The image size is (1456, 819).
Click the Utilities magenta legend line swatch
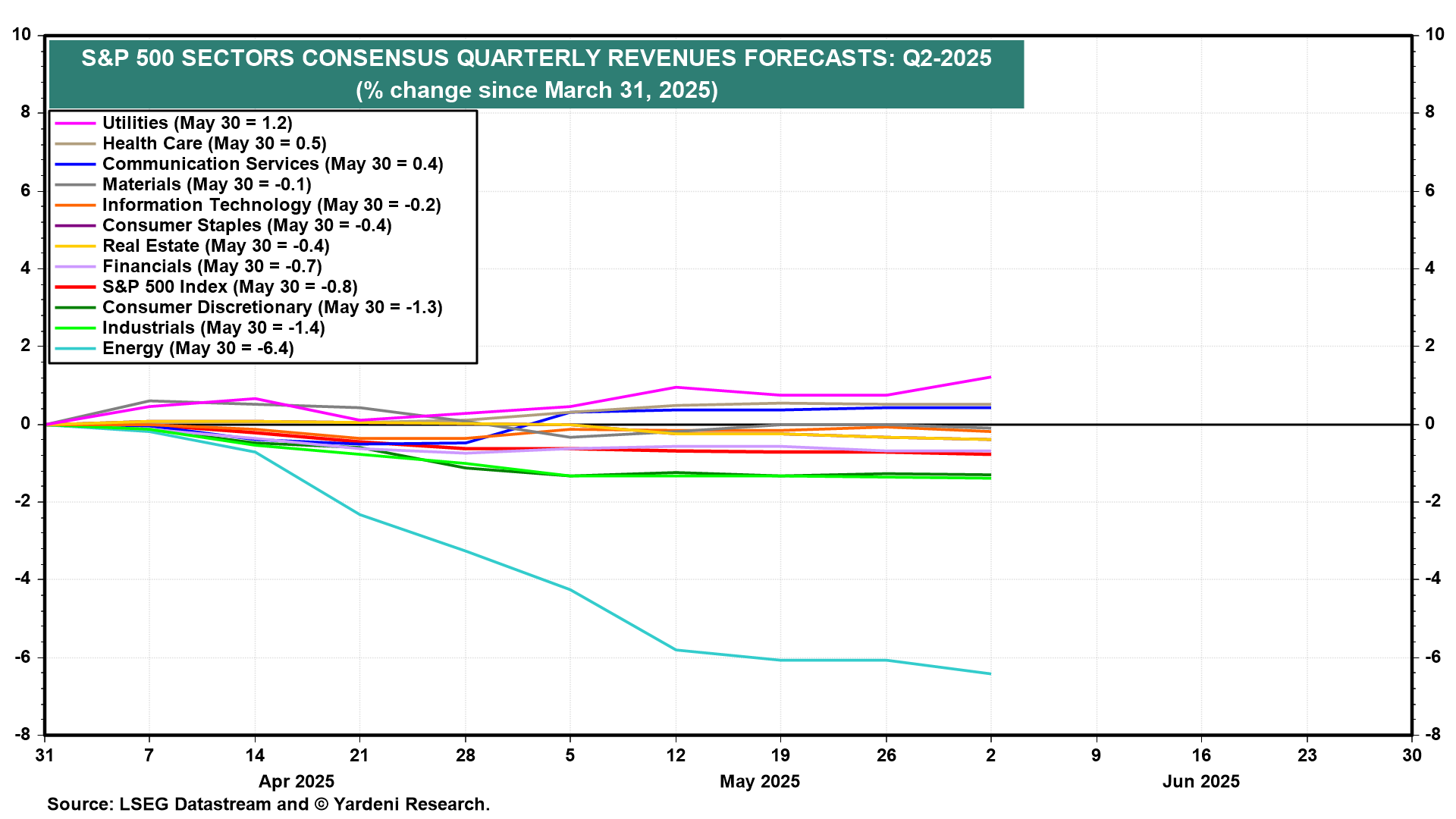(75, 123)
